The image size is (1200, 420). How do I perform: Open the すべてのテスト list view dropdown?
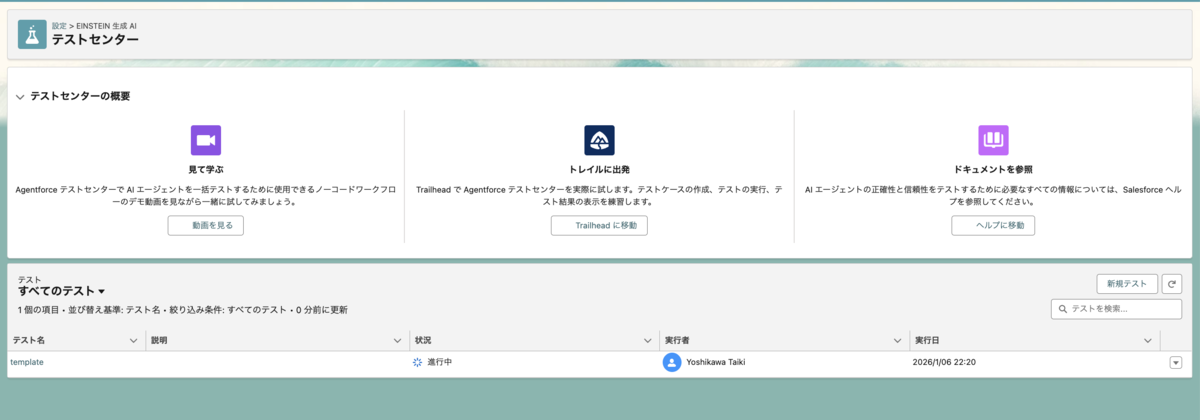pyautogui.click(x=101, y=291)
